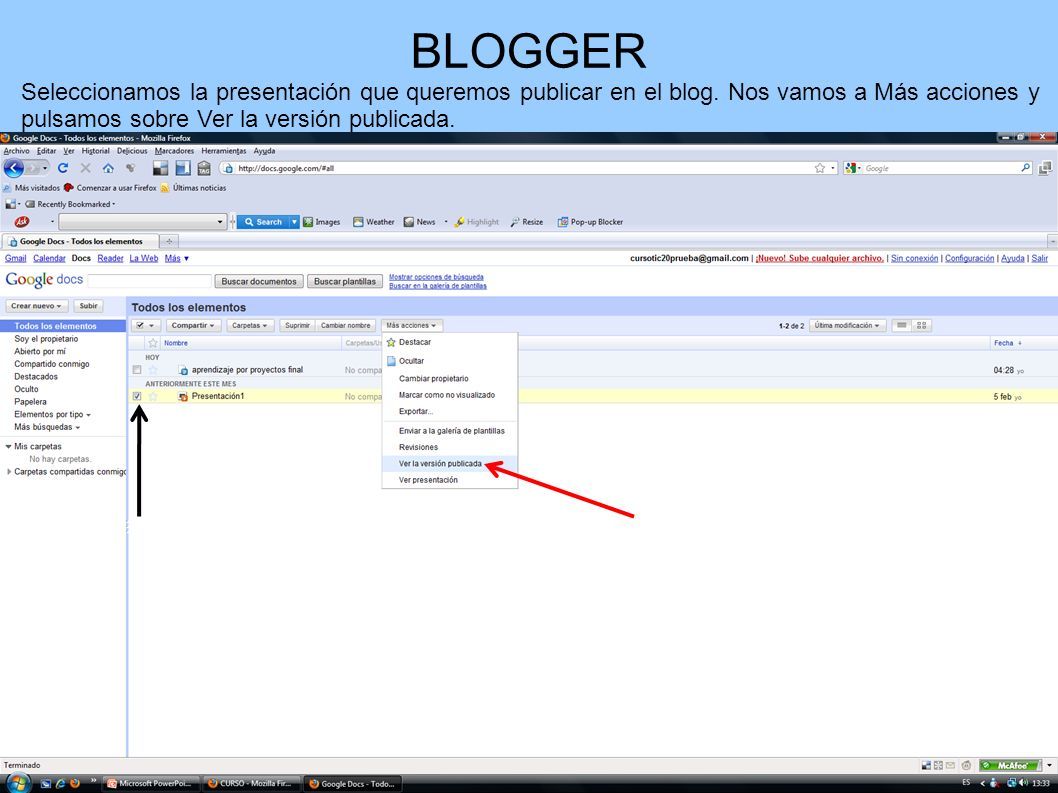Bookmark this page with the star icon
Viewport: 1058px width, 793px height.
point(820,168)
